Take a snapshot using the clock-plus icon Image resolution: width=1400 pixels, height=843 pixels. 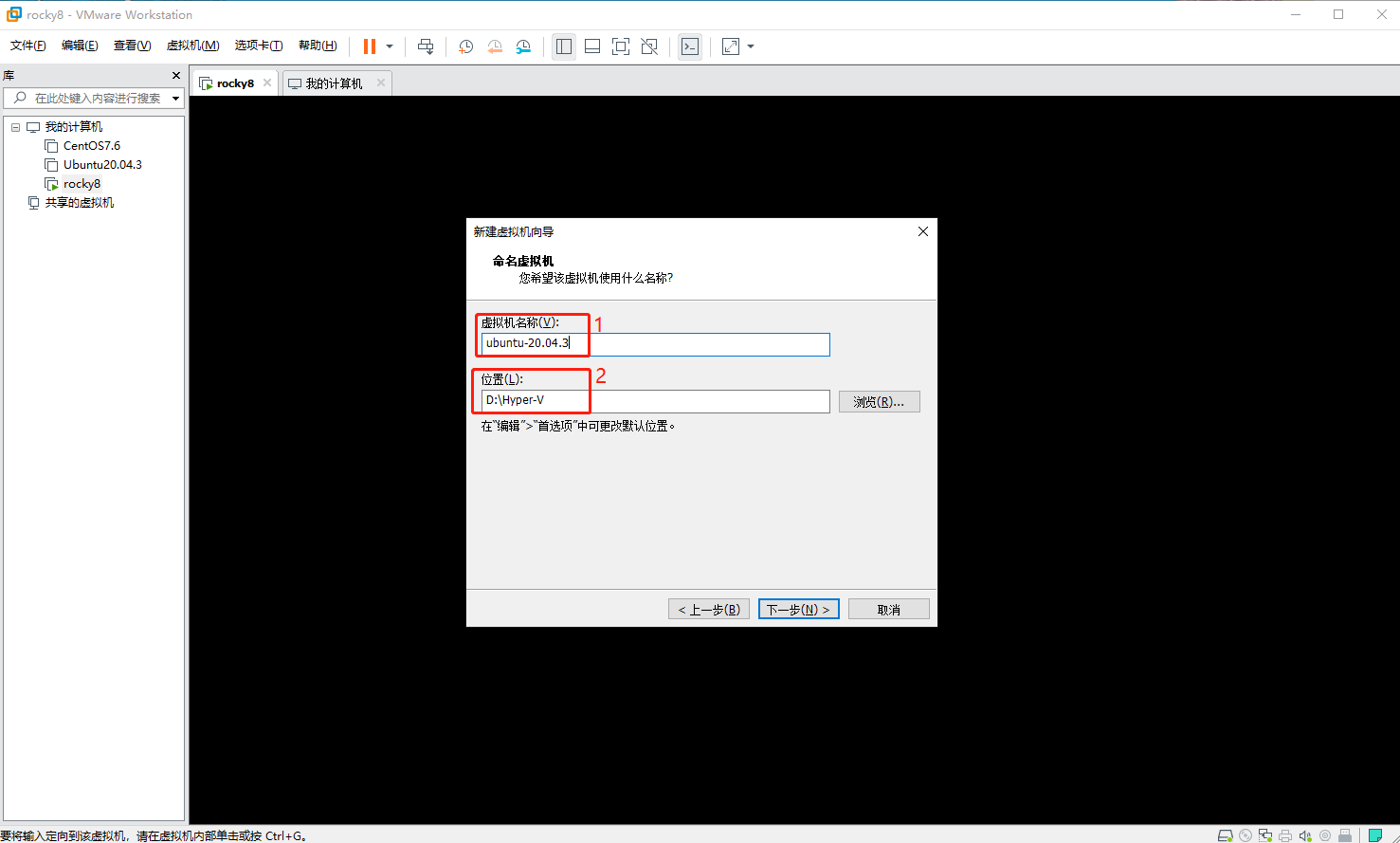point(466,46)
